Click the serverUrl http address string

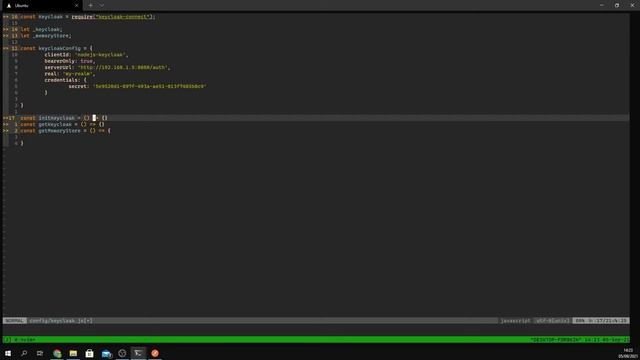pos(122,67)
